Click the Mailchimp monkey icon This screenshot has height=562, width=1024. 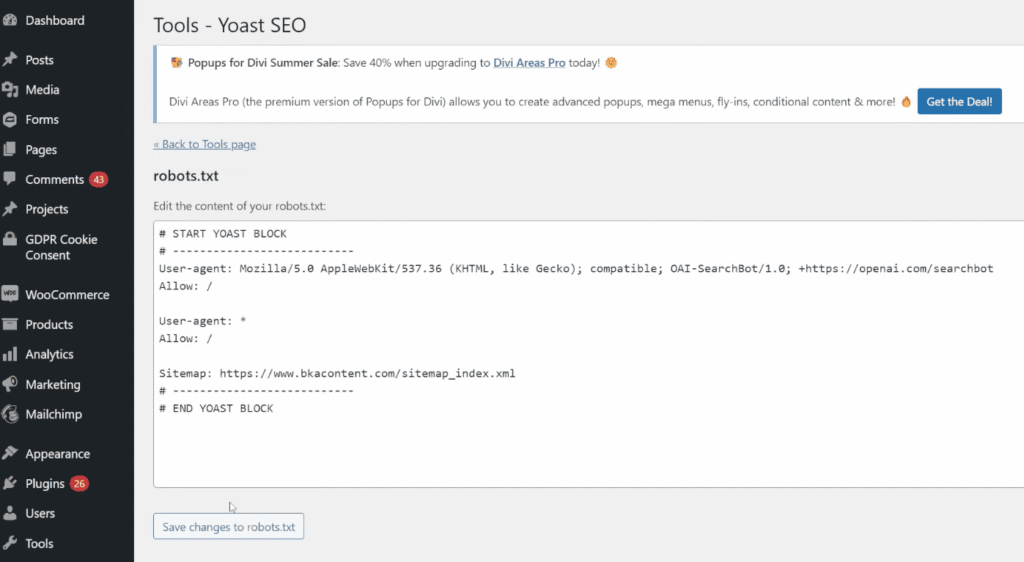(x=10, y=414)
